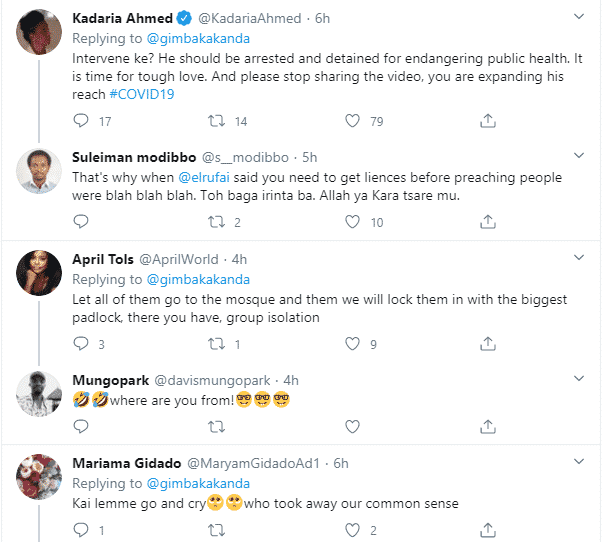The width and height of the screenshot is (606, 542).
Task: Retweet April Tols' padlock tweet
Action: (x=216, y=344)
